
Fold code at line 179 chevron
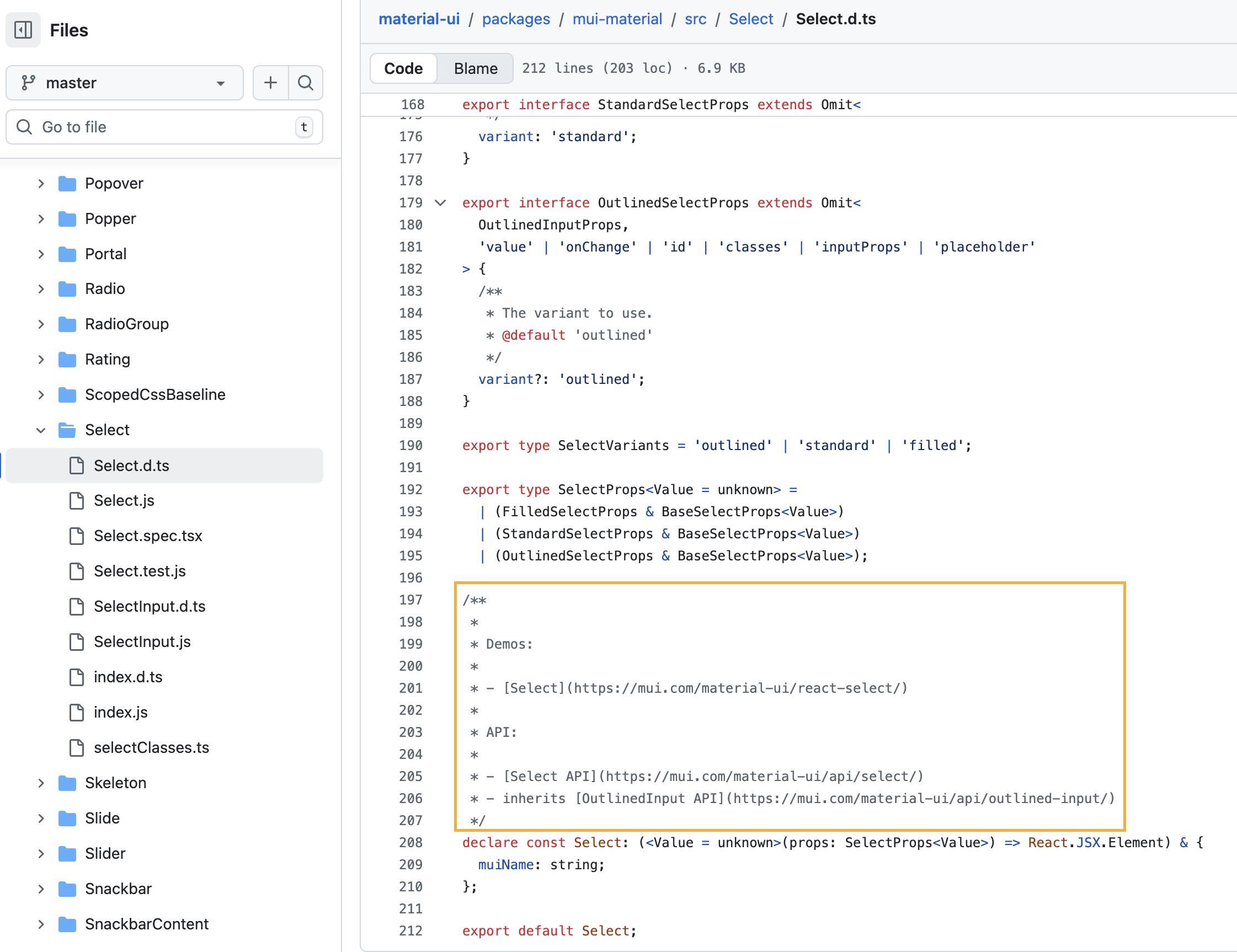coord(440,203)
